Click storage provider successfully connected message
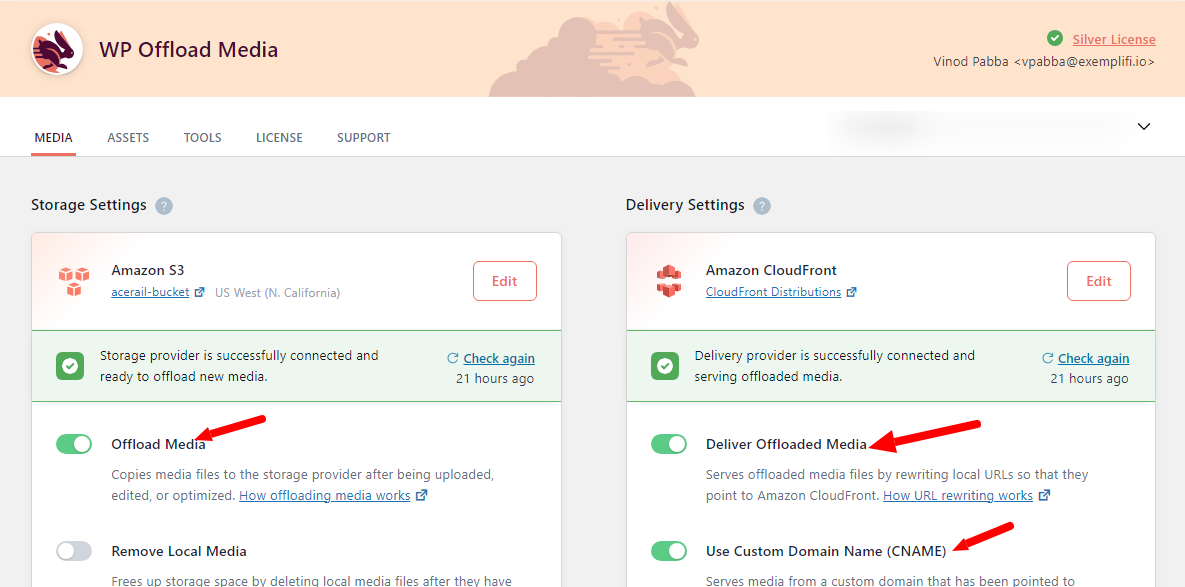 click(x=240, y=366)
